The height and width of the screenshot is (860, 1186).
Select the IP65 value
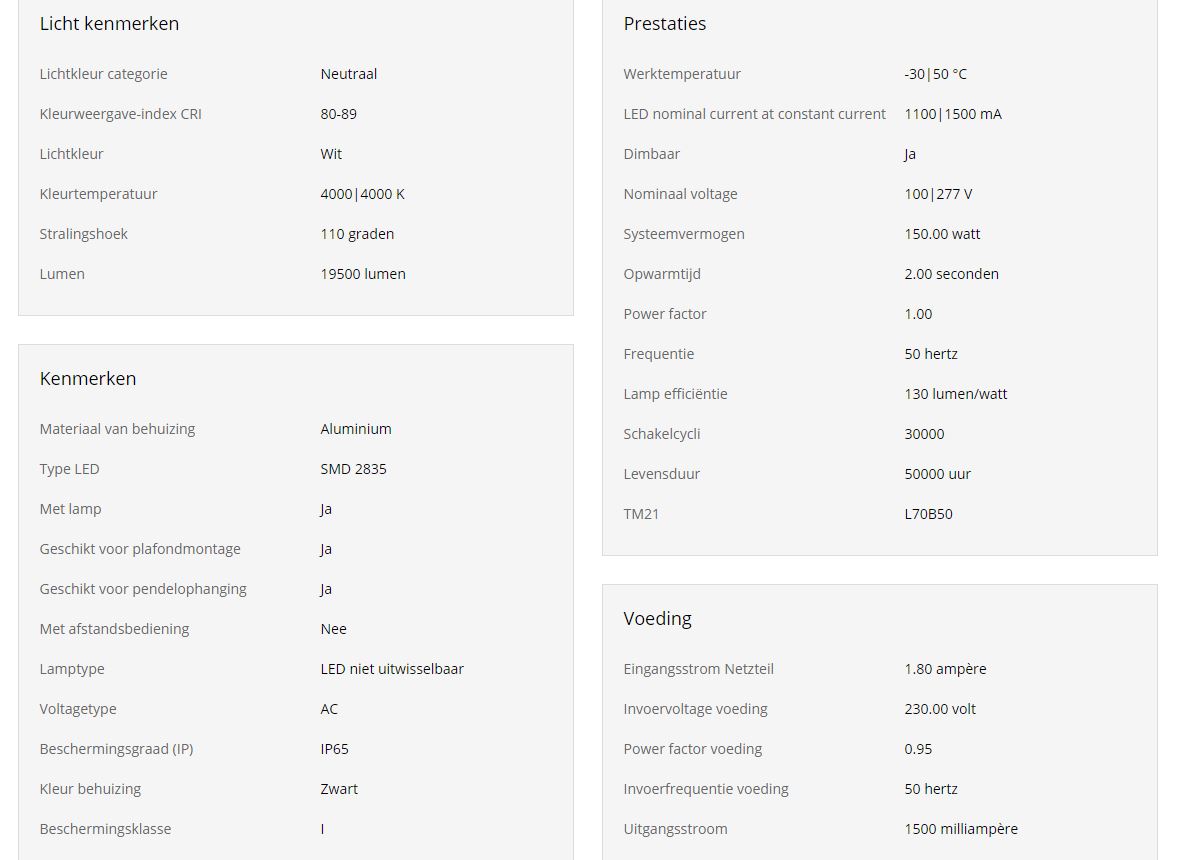(334, 749)
